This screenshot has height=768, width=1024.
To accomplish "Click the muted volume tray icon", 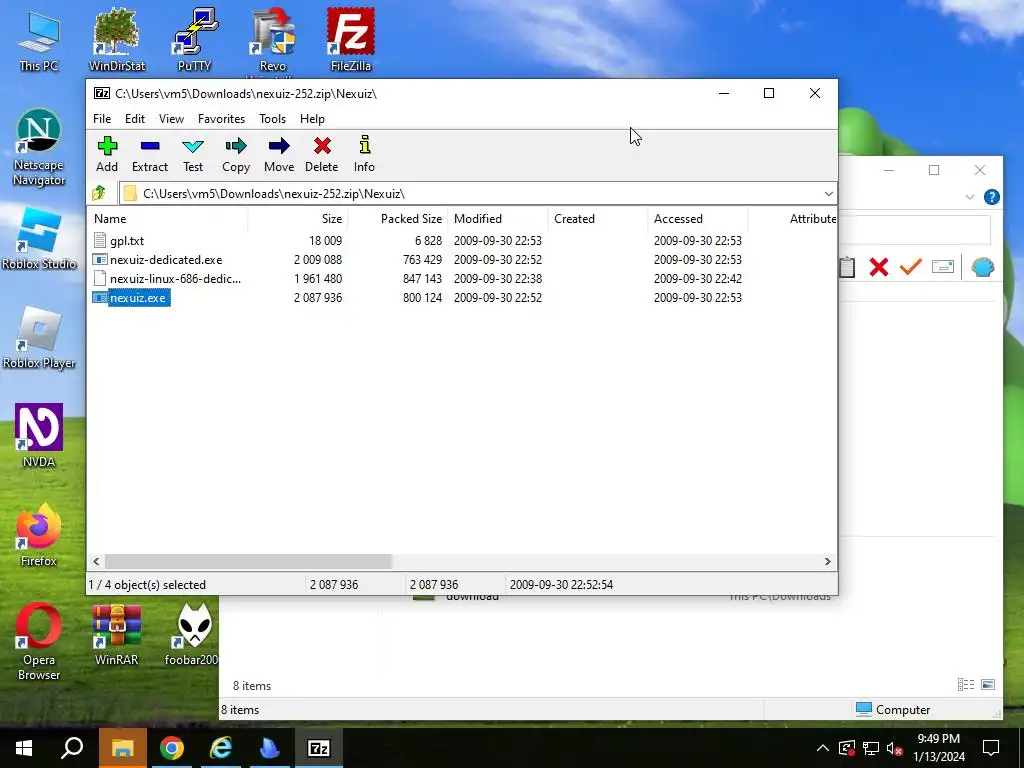I will point(895,748).
